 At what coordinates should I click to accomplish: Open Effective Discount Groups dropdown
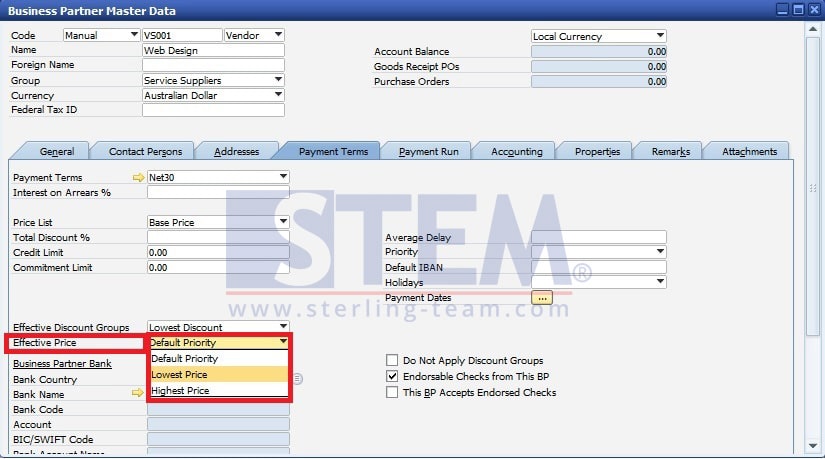[283, 326]
